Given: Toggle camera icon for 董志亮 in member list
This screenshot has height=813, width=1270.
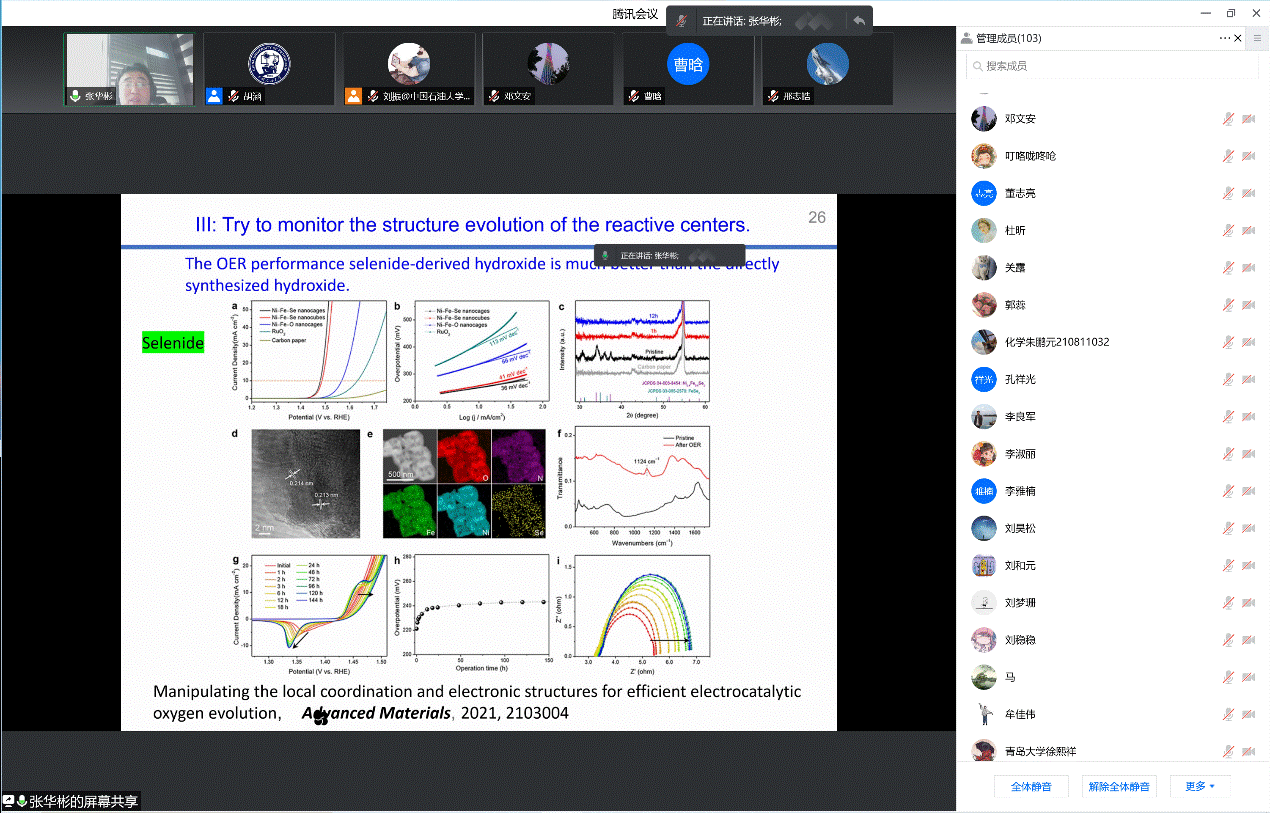Looking at the screenshot, I should pos(1248,194).
